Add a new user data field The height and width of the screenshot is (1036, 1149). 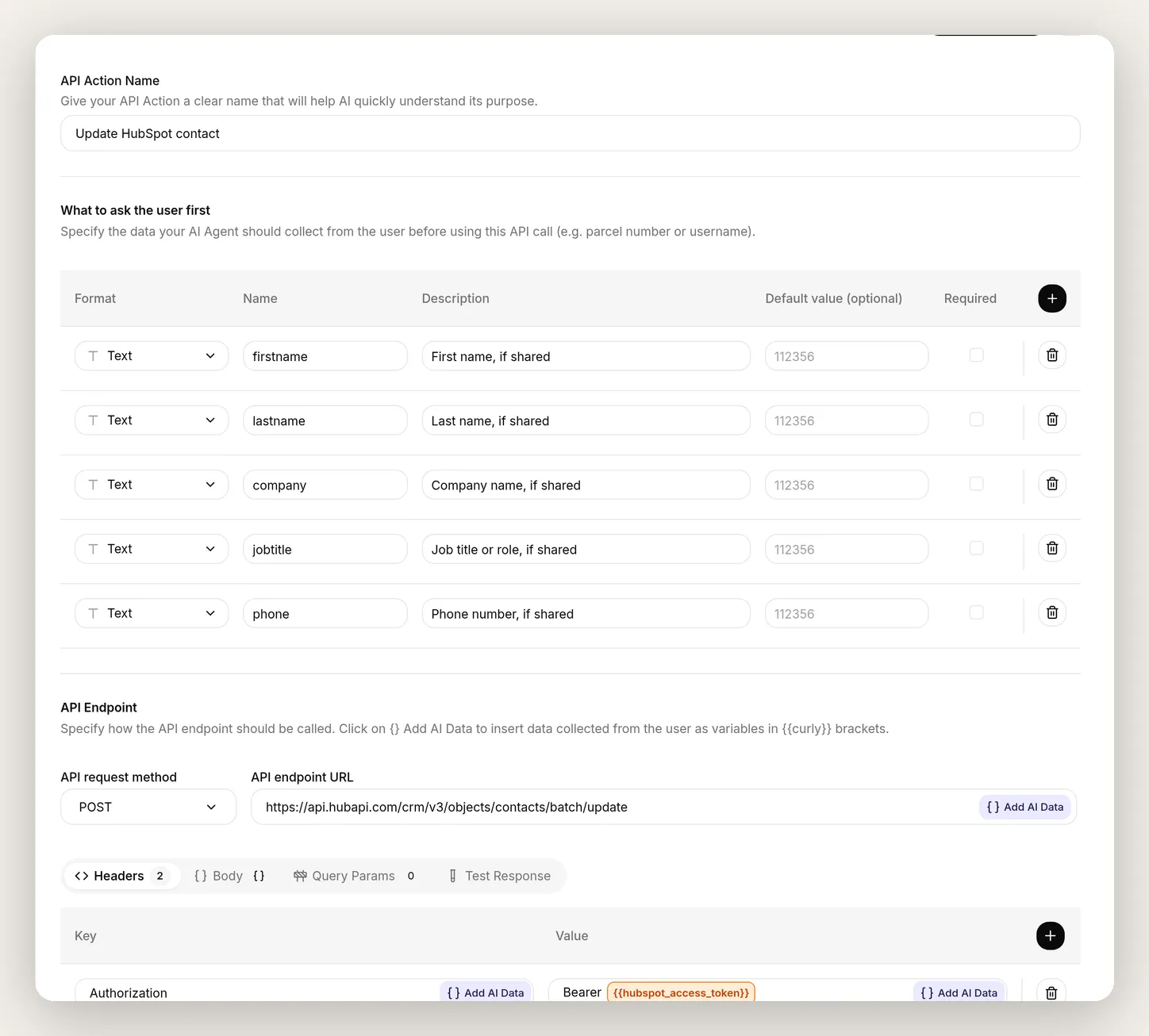1052,298
